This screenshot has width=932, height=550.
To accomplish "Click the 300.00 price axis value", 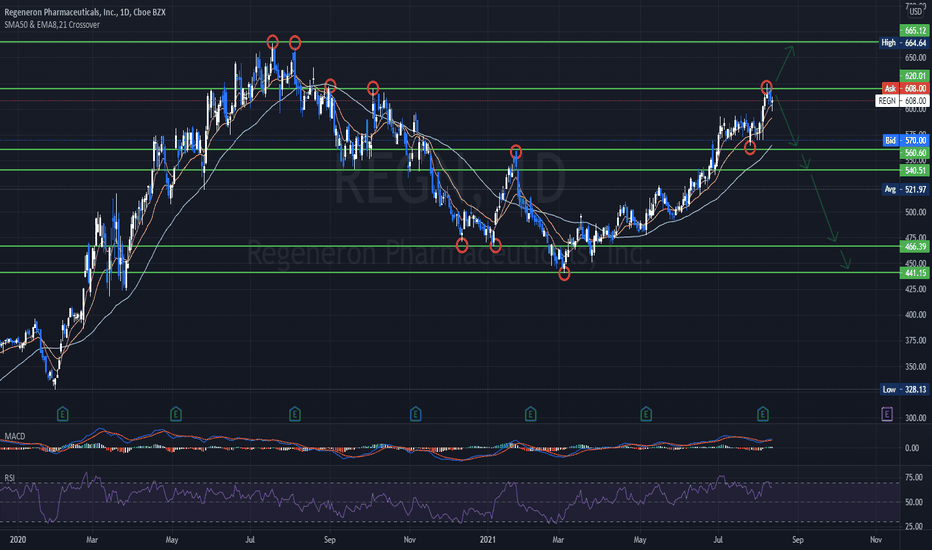I will point(915,418).
